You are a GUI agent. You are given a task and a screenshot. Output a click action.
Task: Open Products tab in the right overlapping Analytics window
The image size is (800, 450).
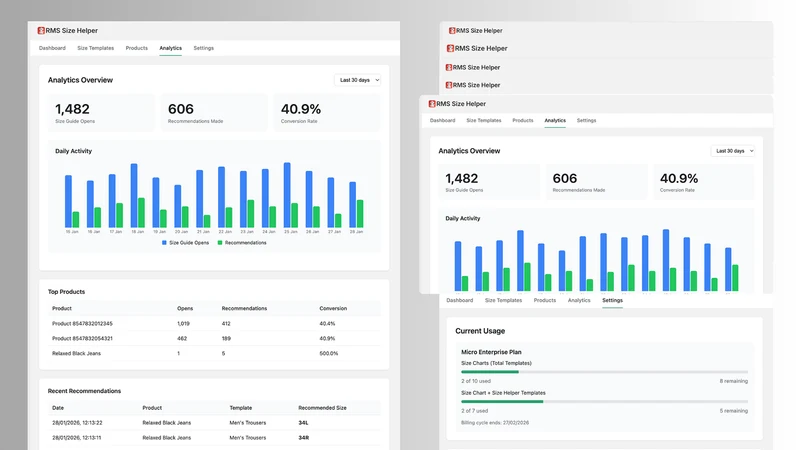click(x=522, y=120)
